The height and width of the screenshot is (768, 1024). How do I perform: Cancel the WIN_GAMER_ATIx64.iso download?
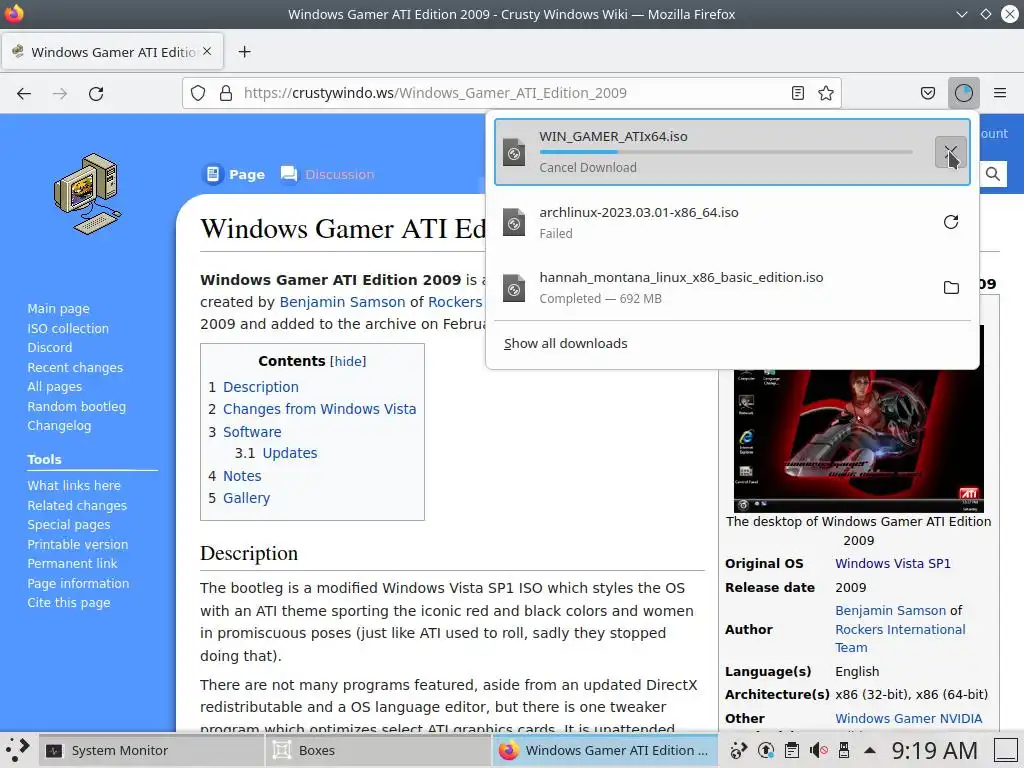point(951,152)
